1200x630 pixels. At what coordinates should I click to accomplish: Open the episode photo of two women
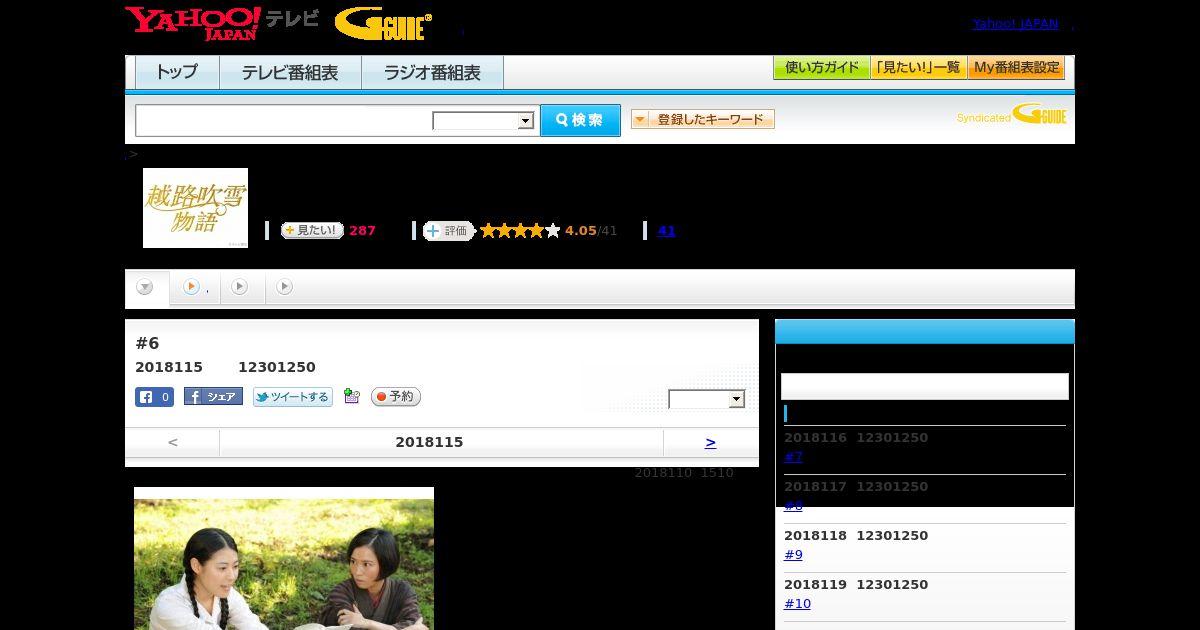284,558
